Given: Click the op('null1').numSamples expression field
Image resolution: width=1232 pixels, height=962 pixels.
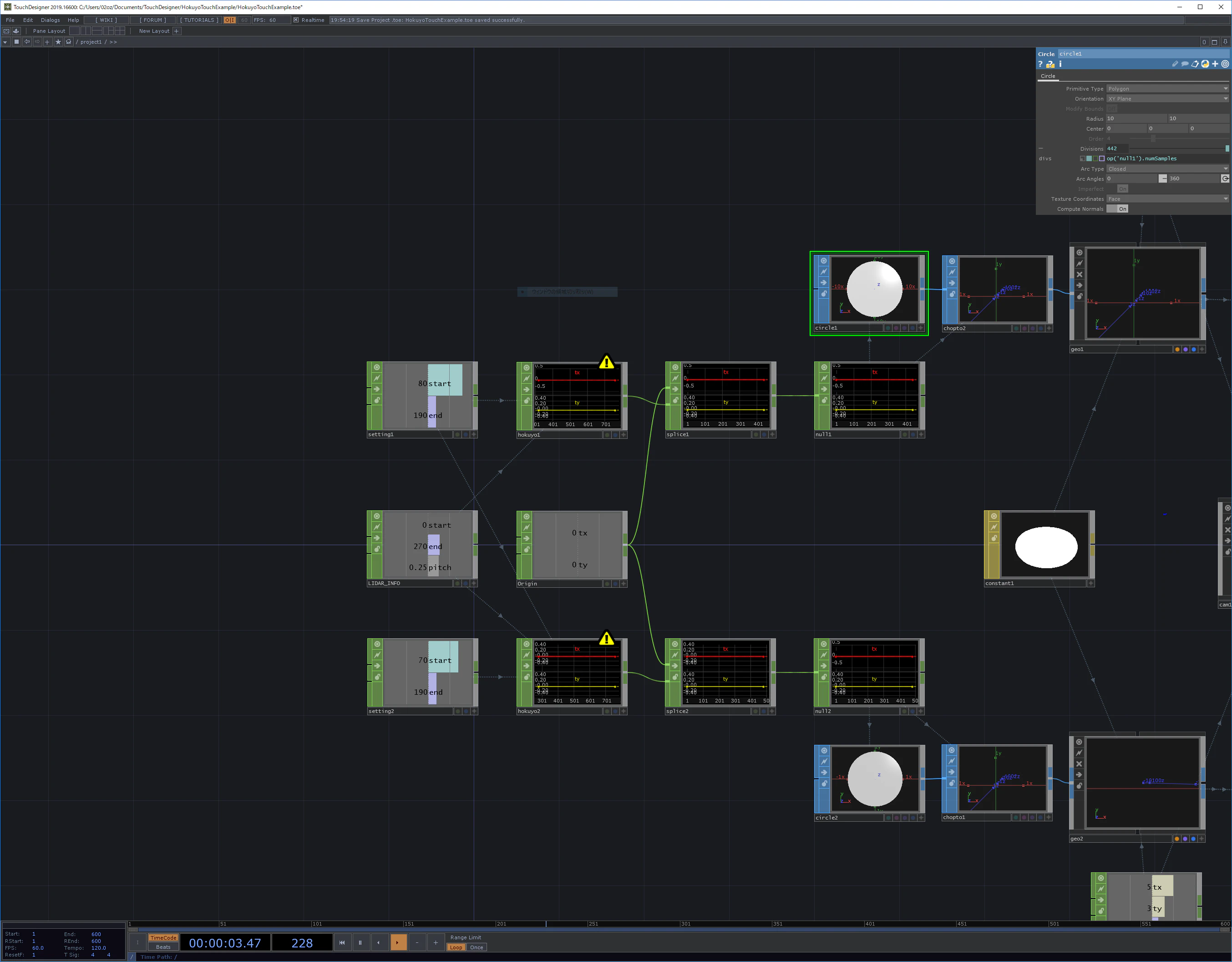Looking at the screenshot, I should pyautogui.click(x=1168, y=159).
